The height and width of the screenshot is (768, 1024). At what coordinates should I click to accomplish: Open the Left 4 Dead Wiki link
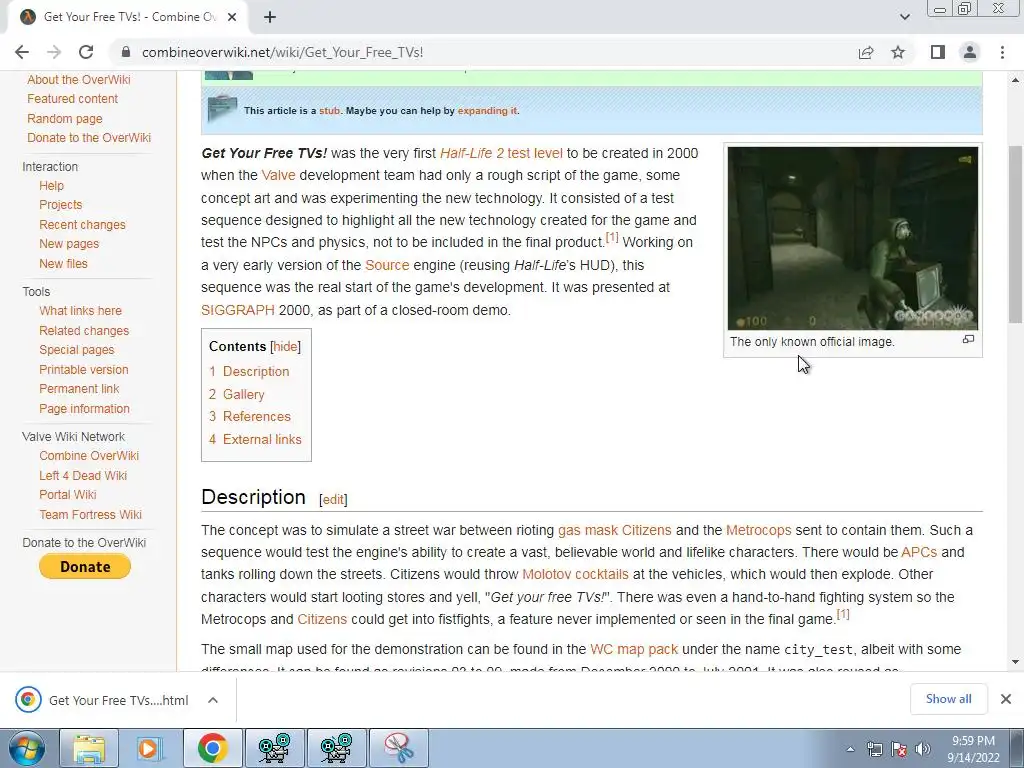click(83, 476)
